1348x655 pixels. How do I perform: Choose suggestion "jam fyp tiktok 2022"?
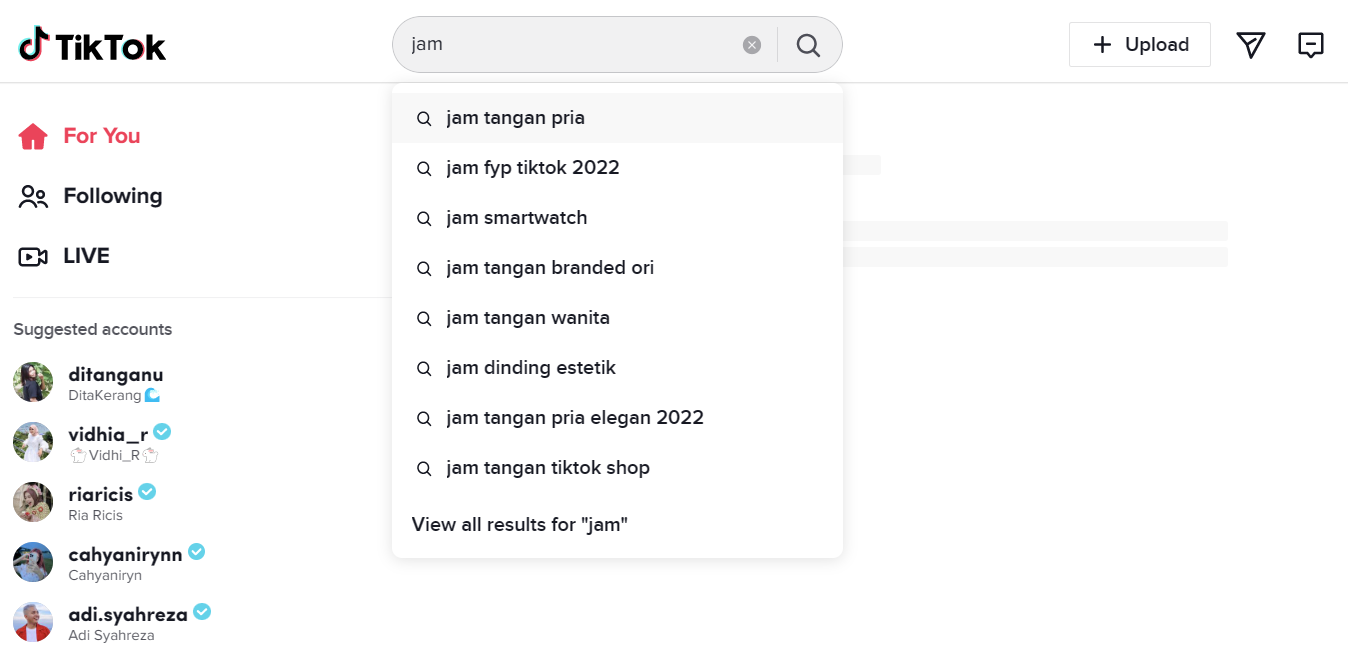[x=533, y=168]
